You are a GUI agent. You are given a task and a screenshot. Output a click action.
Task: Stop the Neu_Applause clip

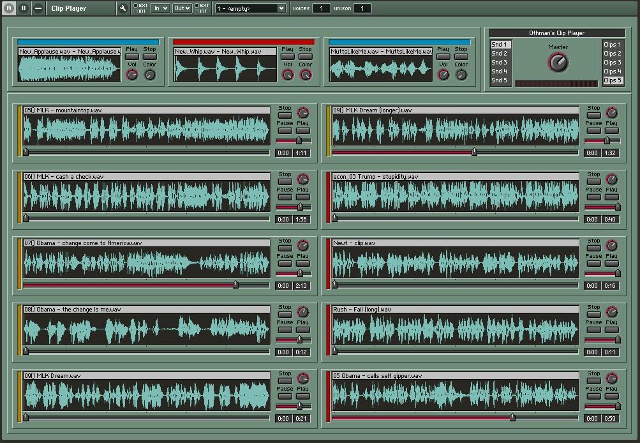click(150, 56)
